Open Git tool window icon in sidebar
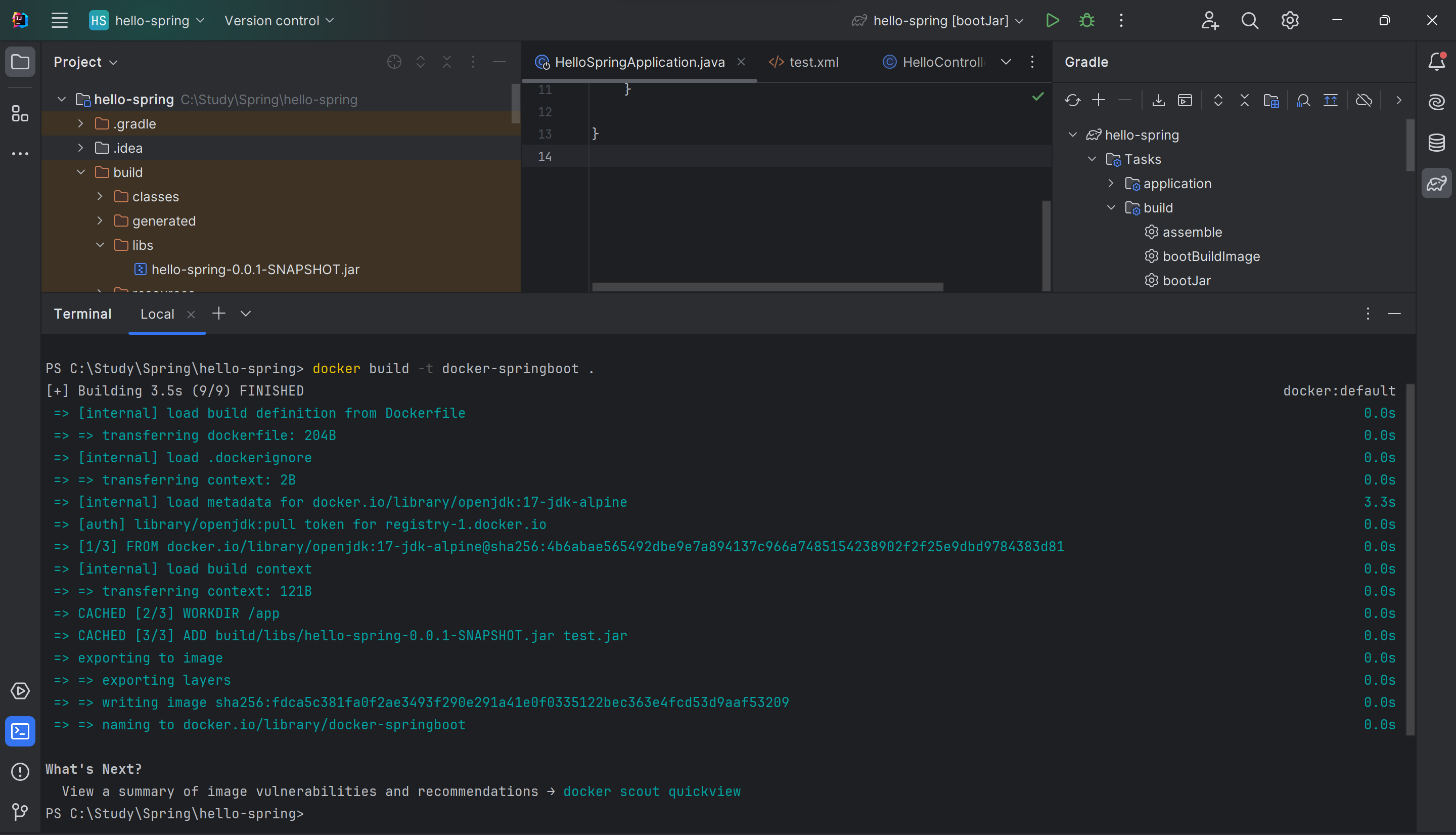 (20, 811)
